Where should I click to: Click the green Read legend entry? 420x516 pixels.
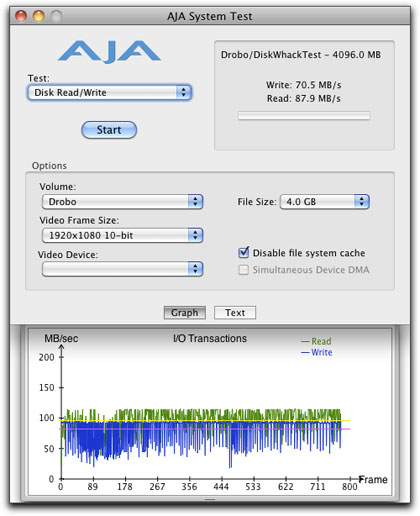click(316, 341)
